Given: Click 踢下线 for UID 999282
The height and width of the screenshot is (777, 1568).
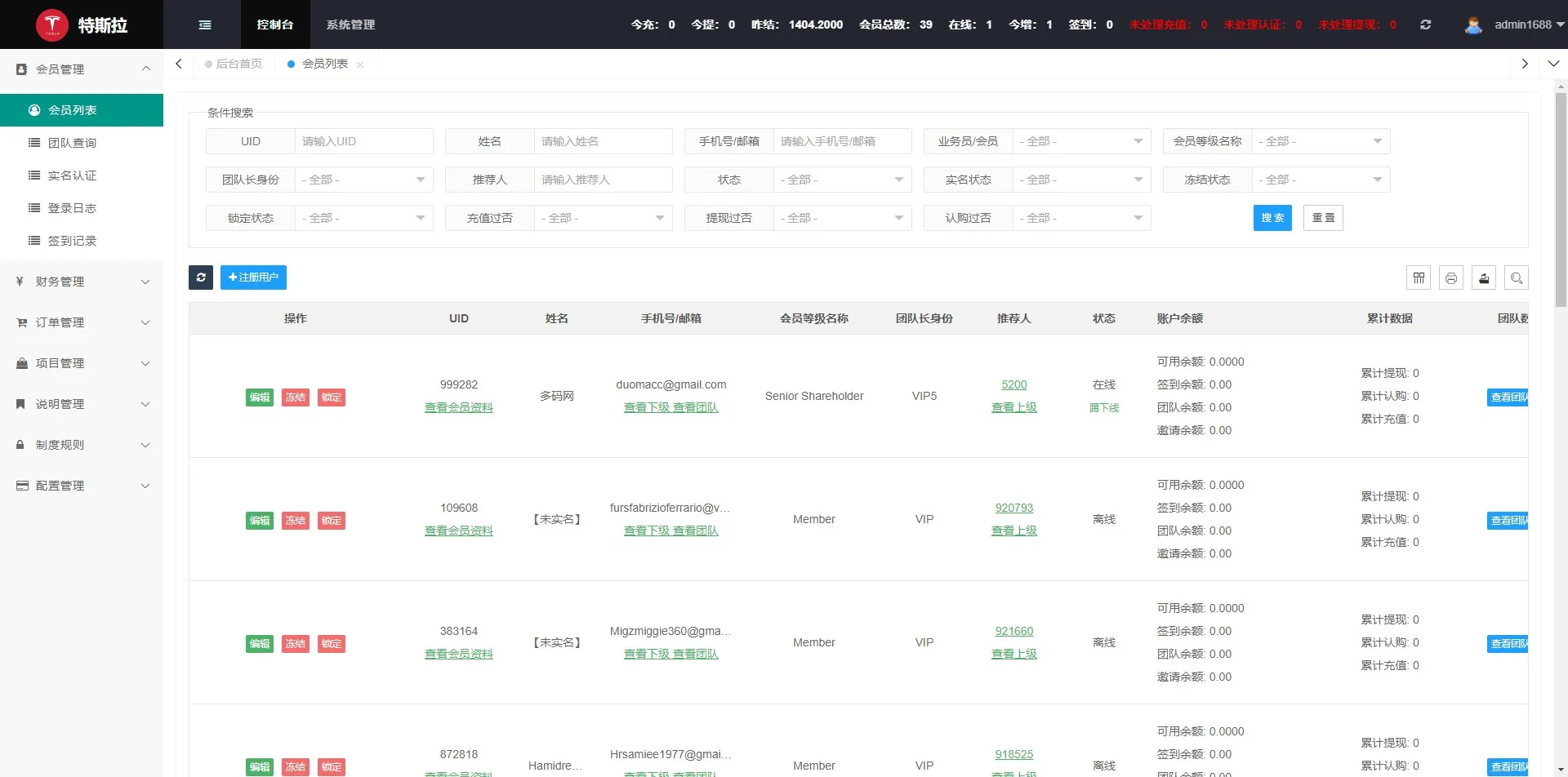Looking at the screenshot, I should 1104,407.
